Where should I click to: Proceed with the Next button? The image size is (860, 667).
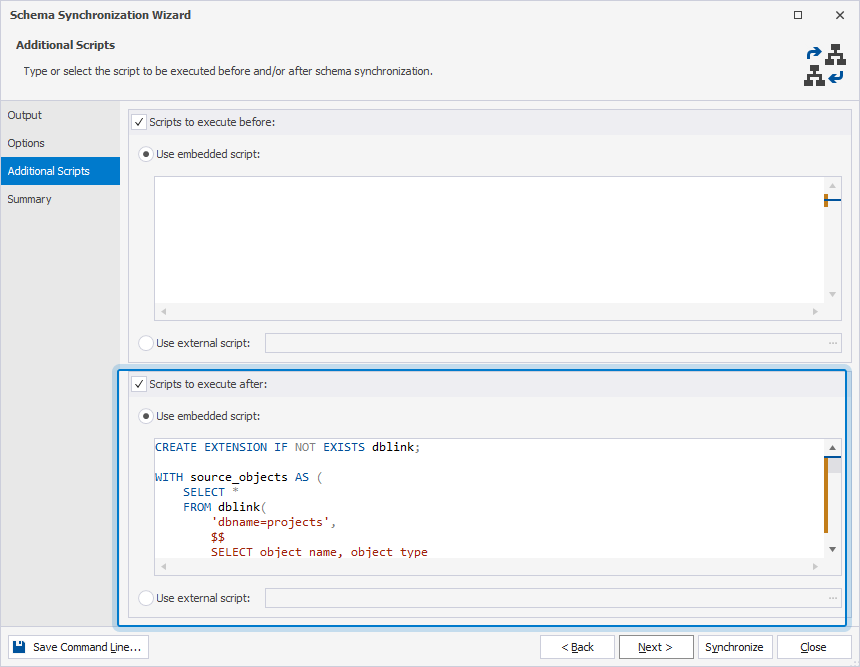(x=656, y=647)
